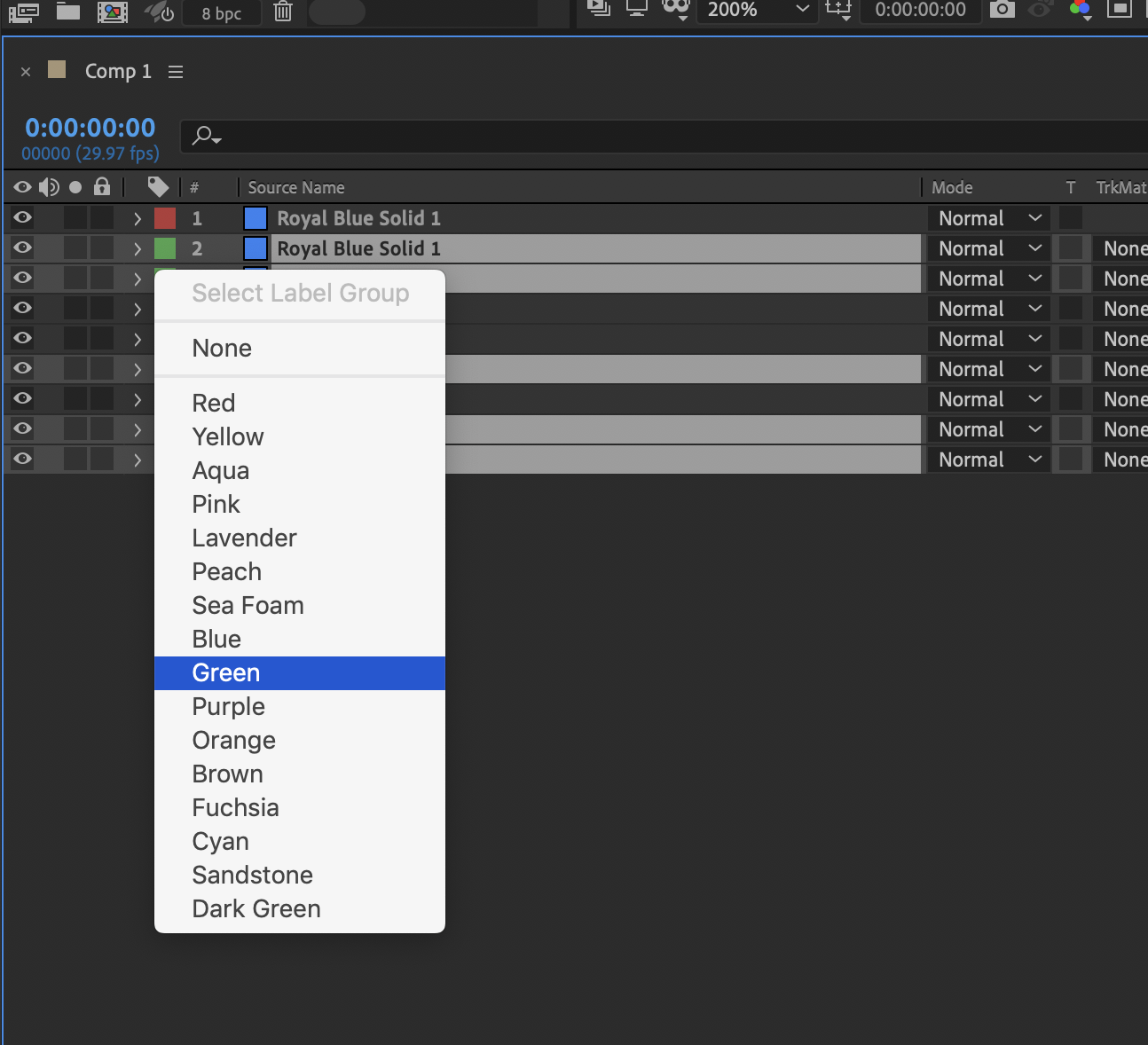The image size is (1148, 1045).
Task: Choose Sandstone in the label list
Action: (x=252, y=875)
